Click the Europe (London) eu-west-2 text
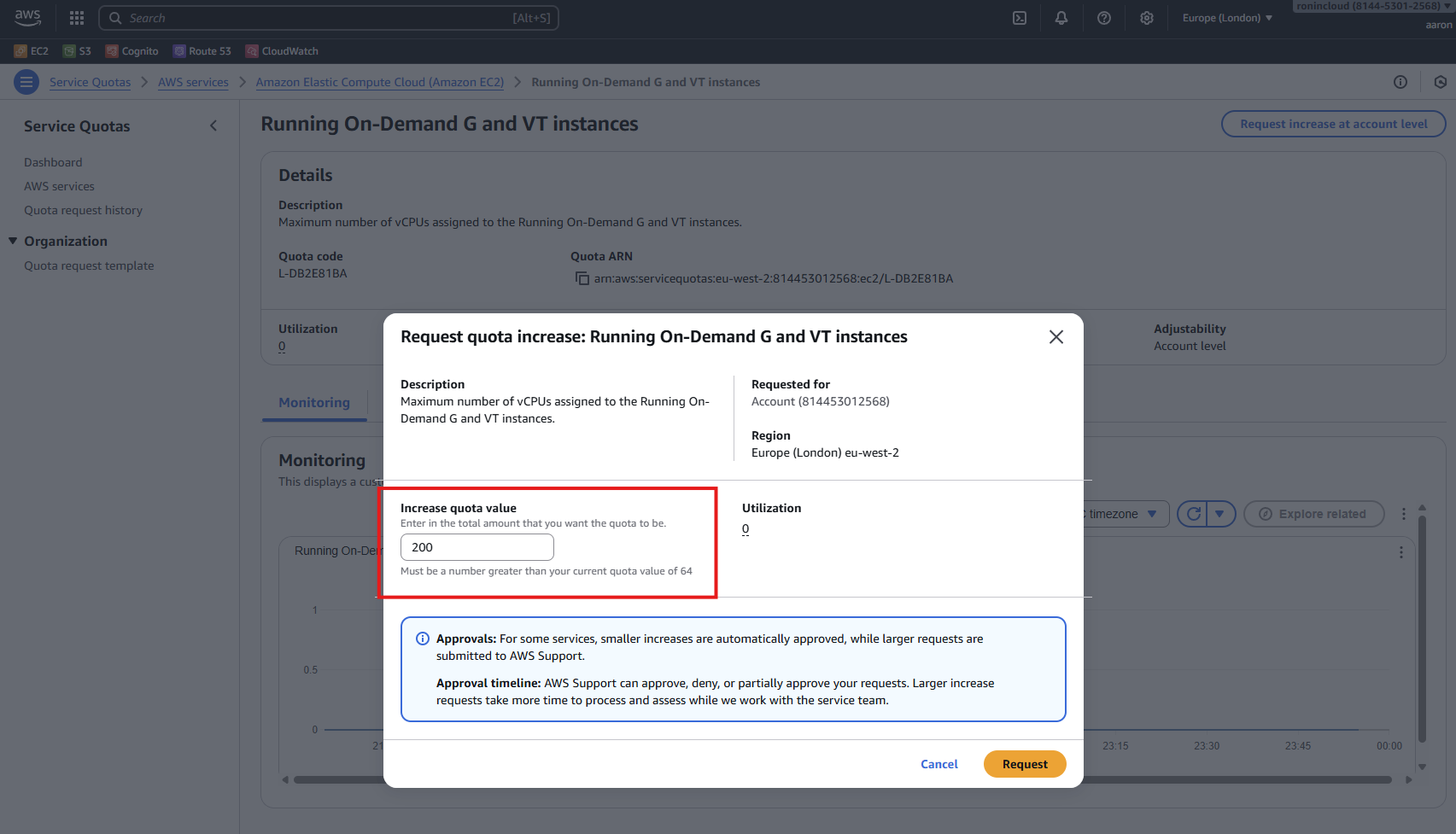The height and width of the screenshot is (834, 1456). [825, 452]
